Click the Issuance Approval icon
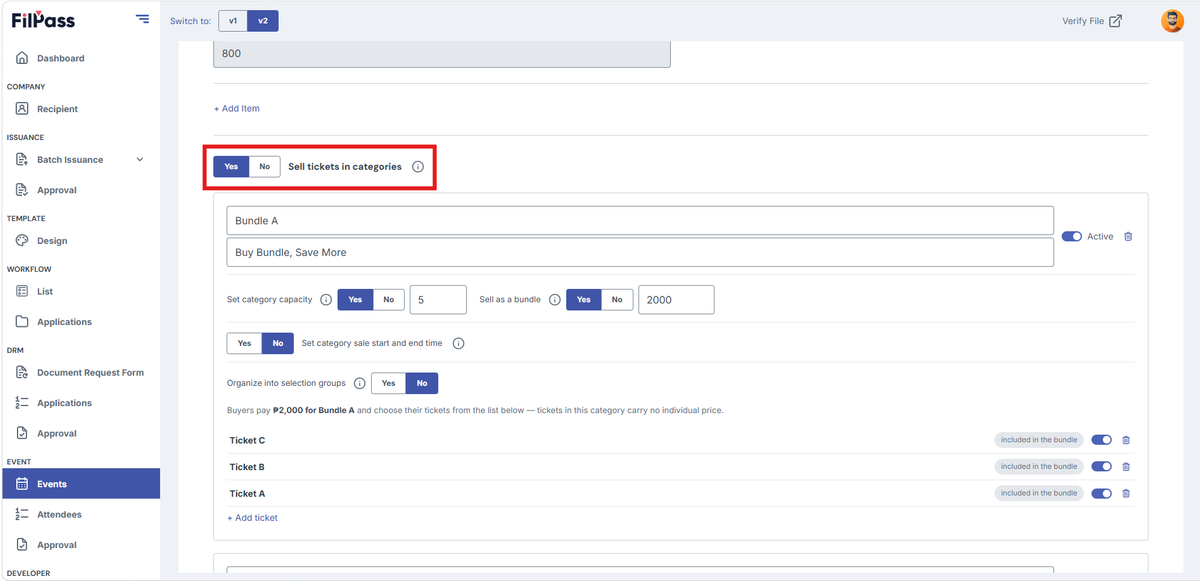1200x581 pixels. [22, 190]
